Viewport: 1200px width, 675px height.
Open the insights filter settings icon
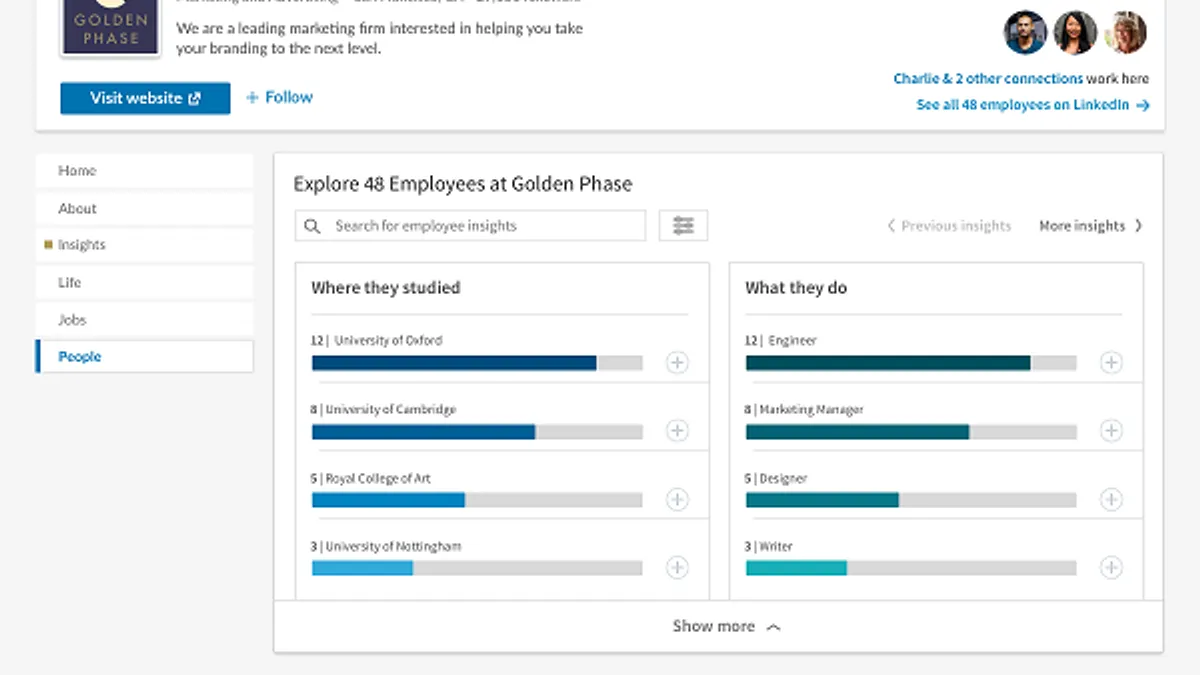click(683, 226)
